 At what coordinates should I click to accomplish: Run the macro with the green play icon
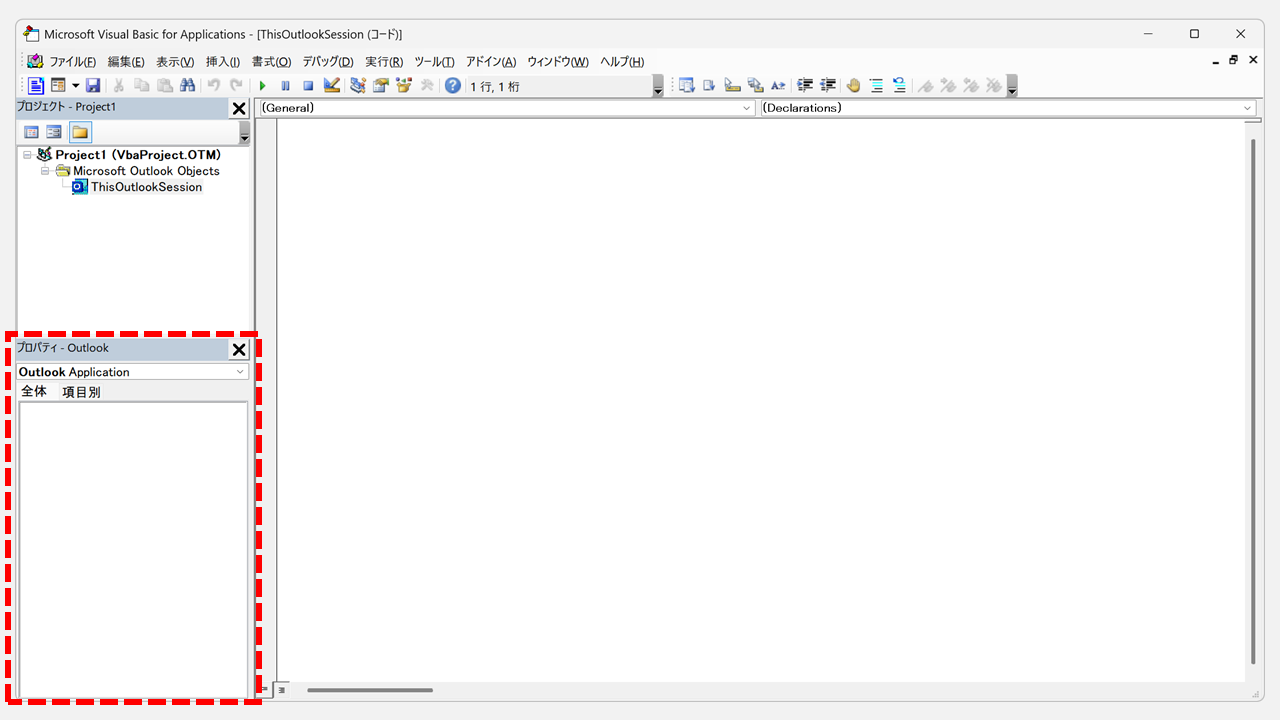(263, 86)
